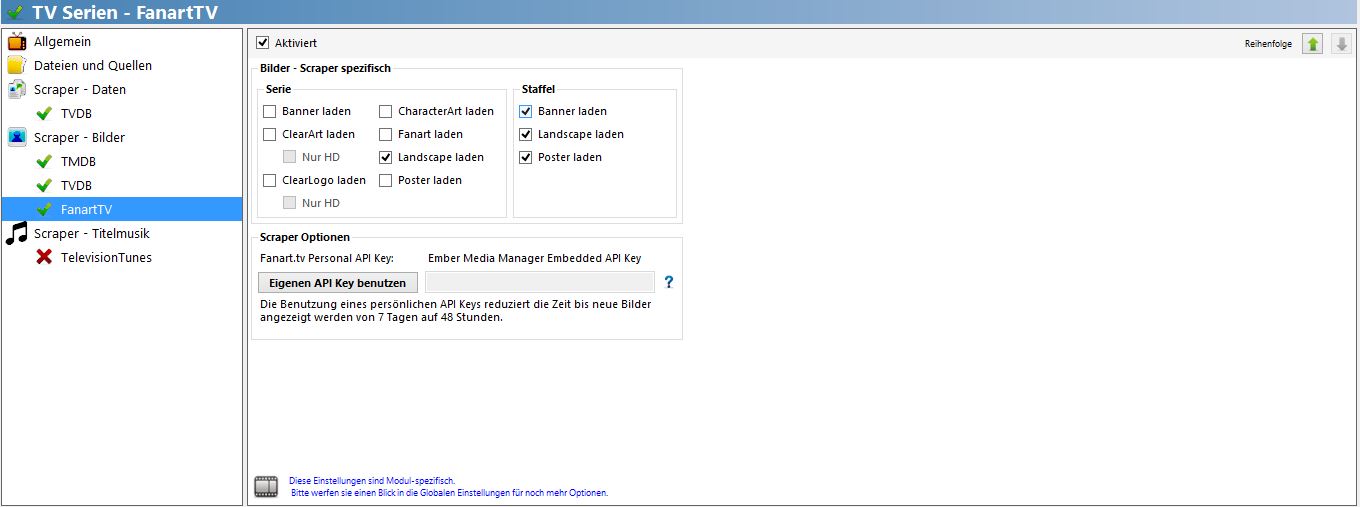Click the Fanart.tv Personal API Key label
The width and height of the screenshot is (1360, 507).
(326, 259)
